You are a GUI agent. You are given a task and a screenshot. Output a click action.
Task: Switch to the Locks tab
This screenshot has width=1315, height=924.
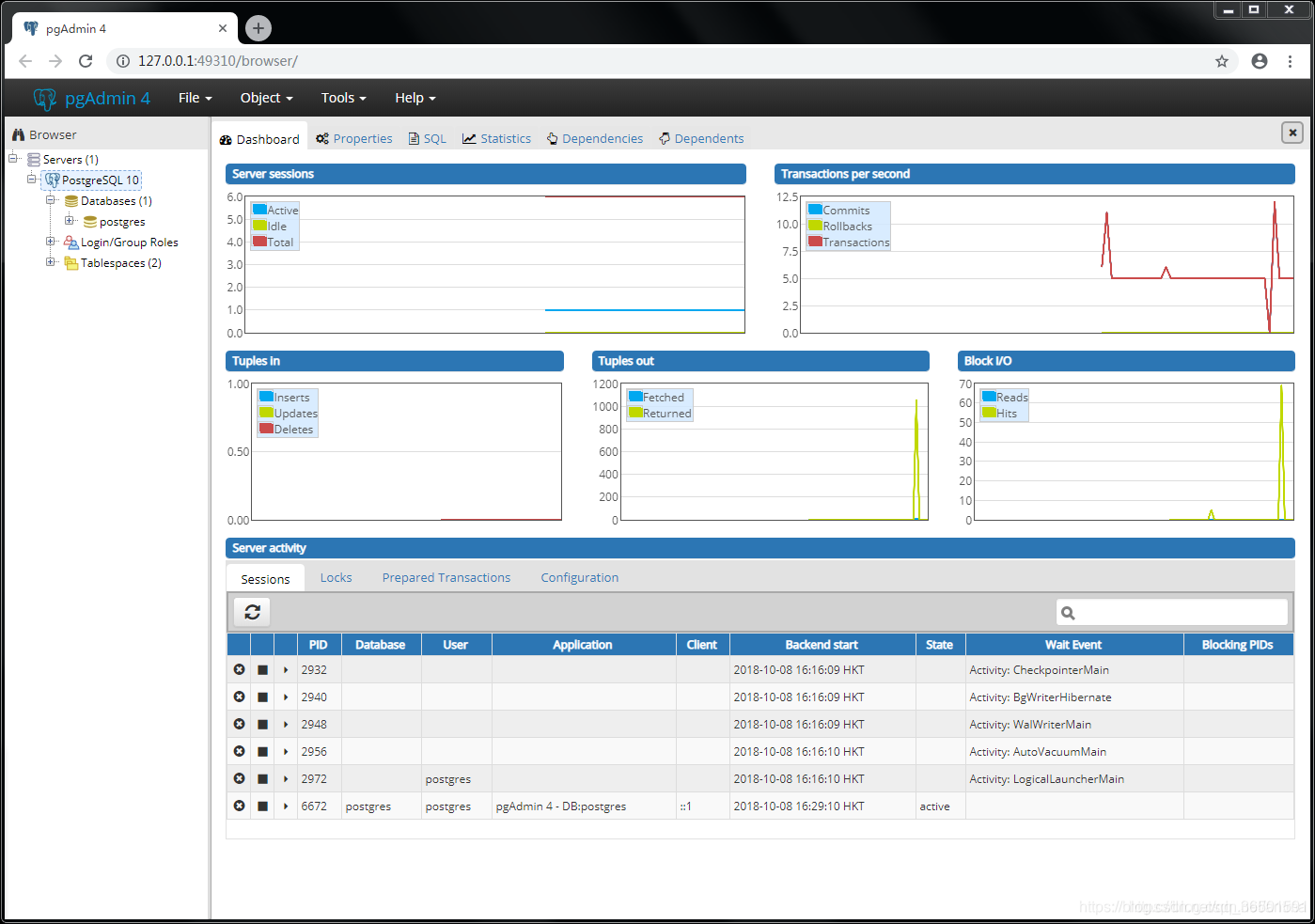(x=336, y=577)
